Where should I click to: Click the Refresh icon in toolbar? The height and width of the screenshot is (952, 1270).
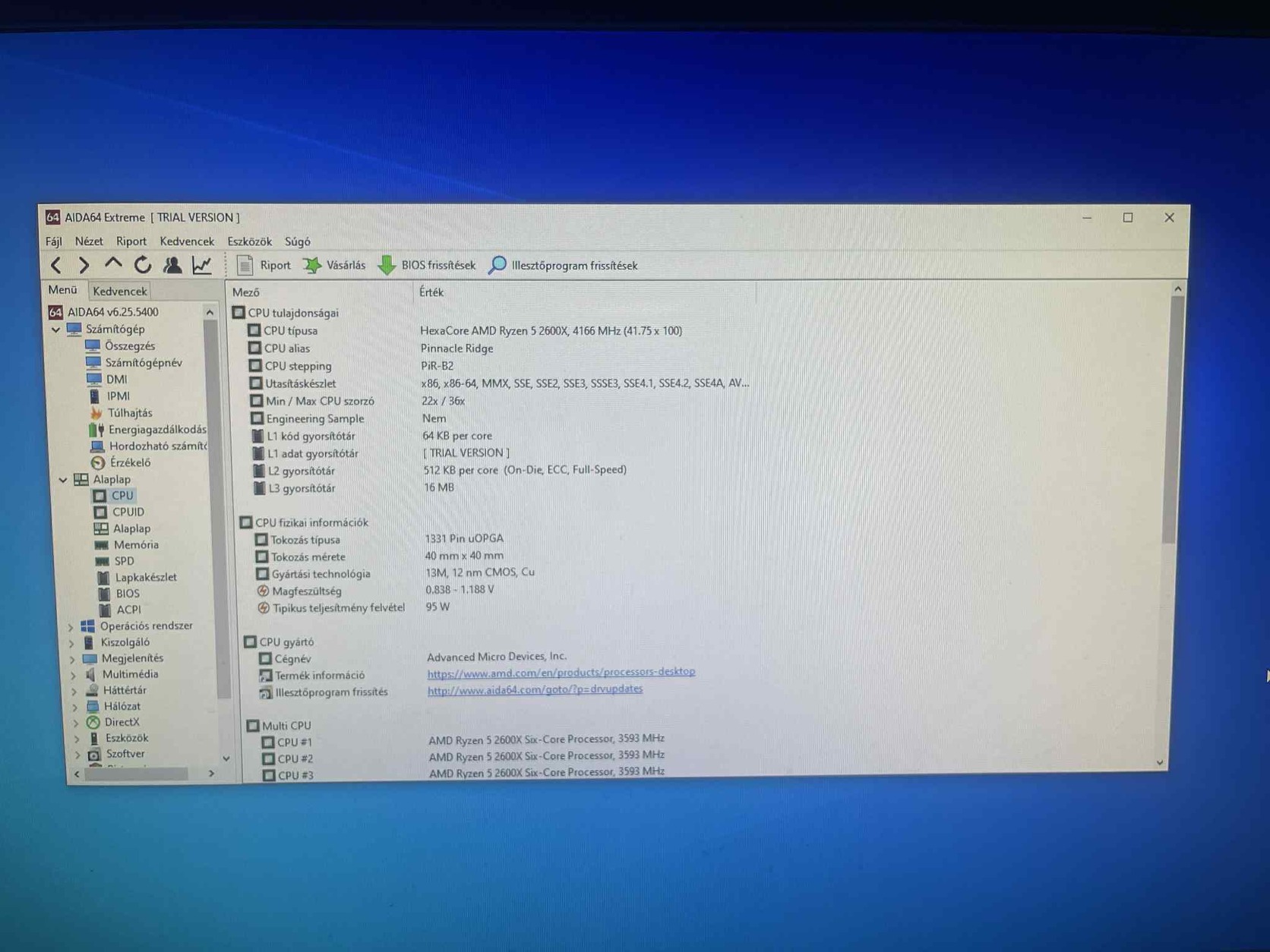(x=142, y=264)
